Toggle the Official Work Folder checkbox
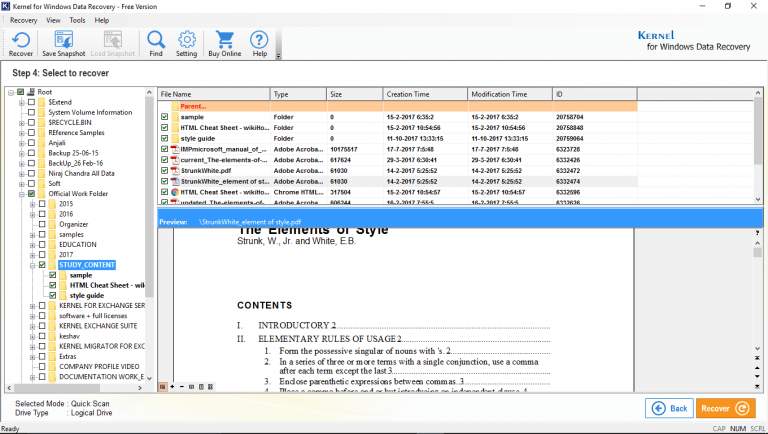 [31, 194]
